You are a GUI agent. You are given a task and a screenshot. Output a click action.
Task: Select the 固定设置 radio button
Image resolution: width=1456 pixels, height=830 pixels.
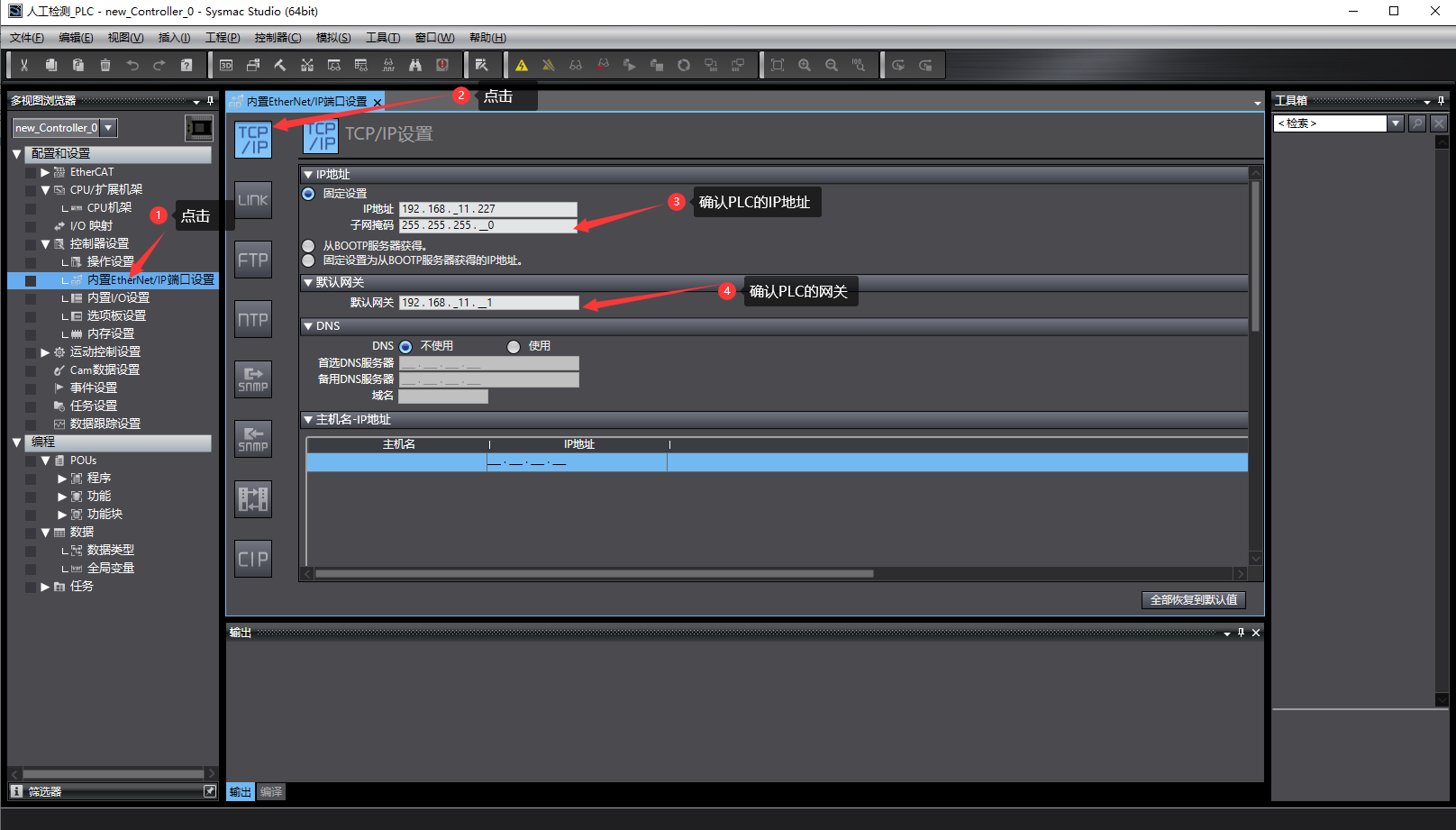point(309,194)
